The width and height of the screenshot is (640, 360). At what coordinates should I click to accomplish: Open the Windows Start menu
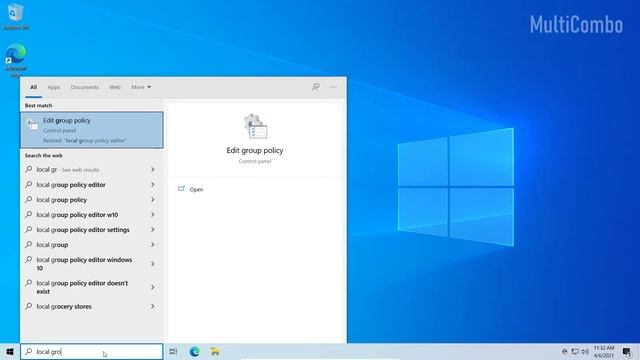click(x=10, y=351)
